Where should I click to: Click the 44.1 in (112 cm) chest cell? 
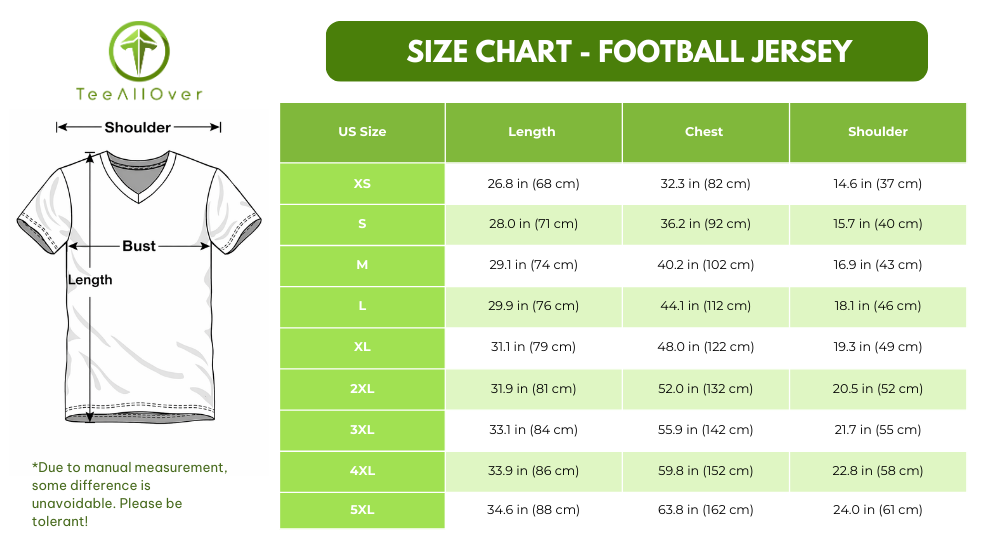[704, 306]
